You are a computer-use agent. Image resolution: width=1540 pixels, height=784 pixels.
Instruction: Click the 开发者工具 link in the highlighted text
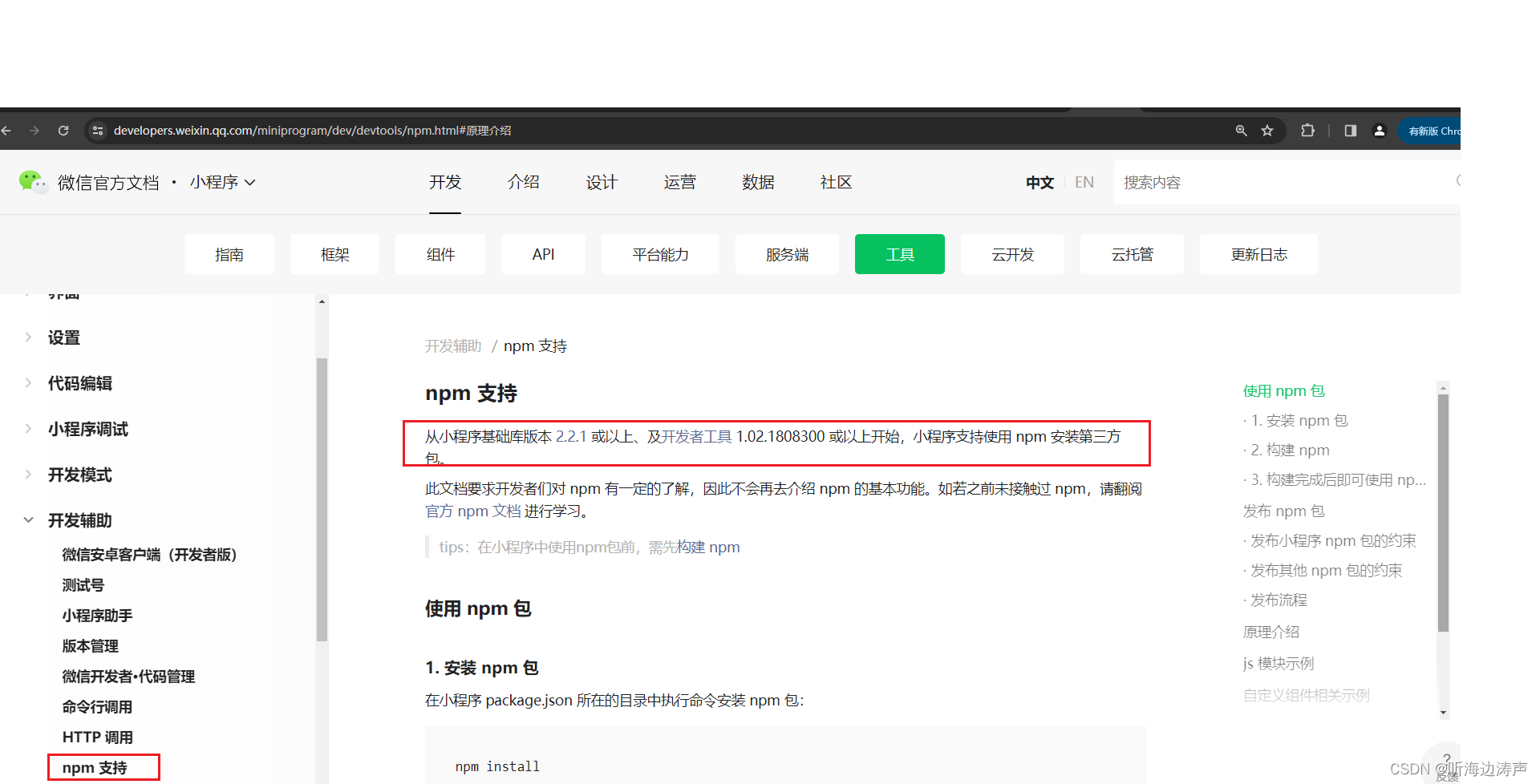click(x=695, y=437)
